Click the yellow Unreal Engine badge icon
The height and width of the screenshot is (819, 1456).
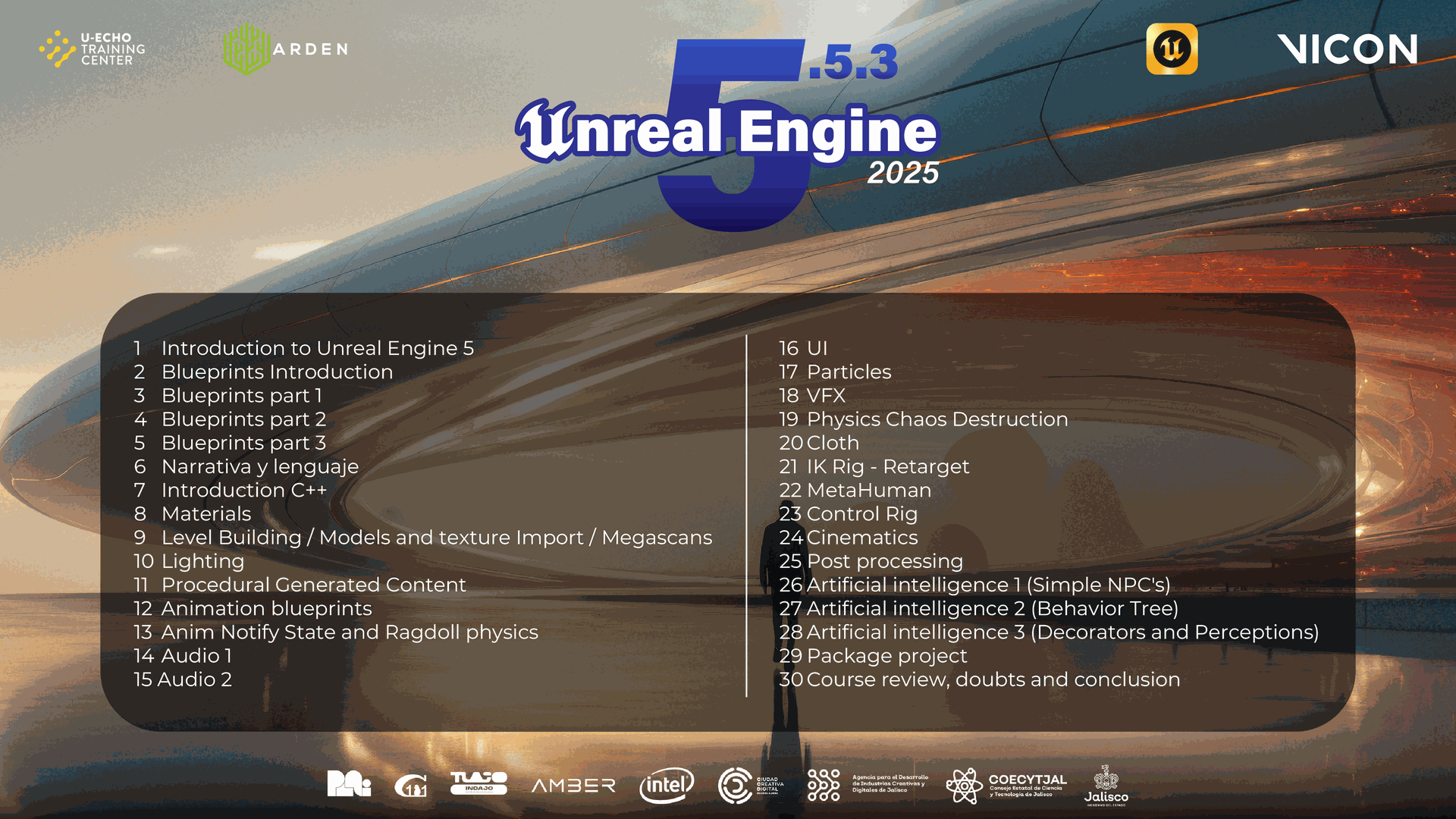[1172, 49]
